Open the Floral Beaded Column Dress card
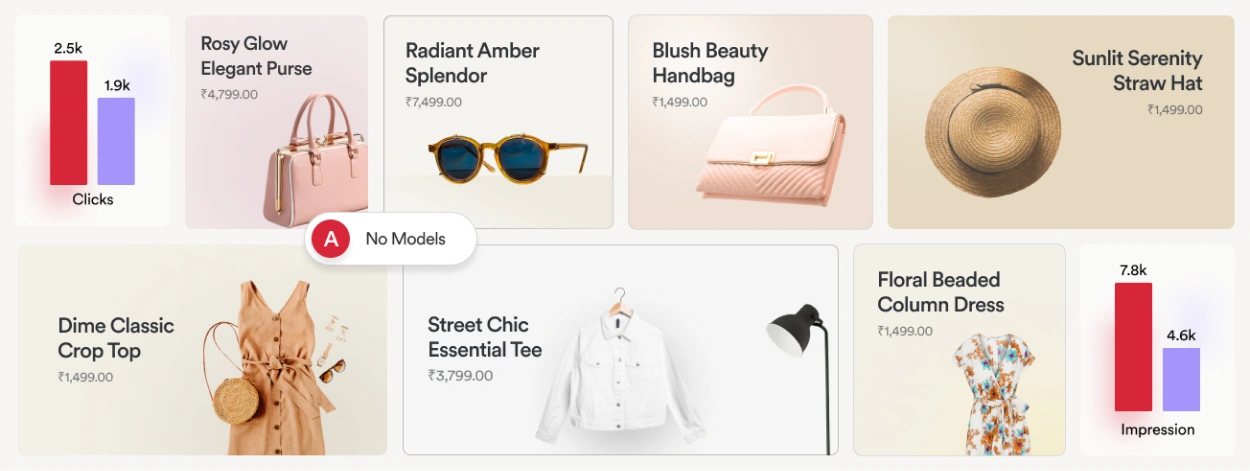This screenshot has width=1250, height=471. coord(959,350)
